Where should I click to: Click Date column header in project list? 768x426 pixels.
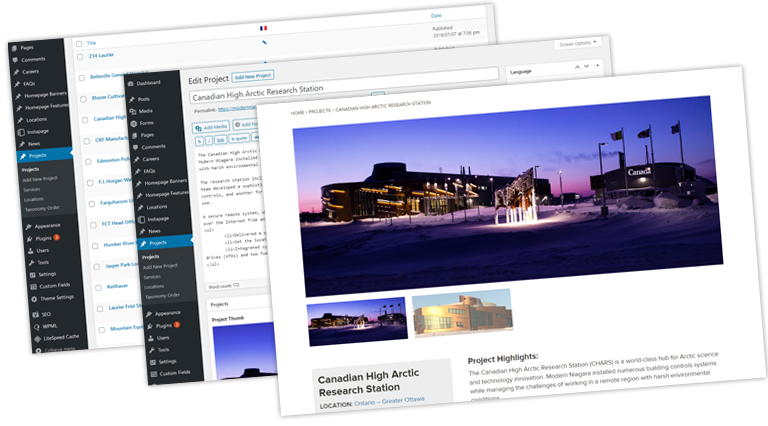pyautogui.click(x=435, y=16)
